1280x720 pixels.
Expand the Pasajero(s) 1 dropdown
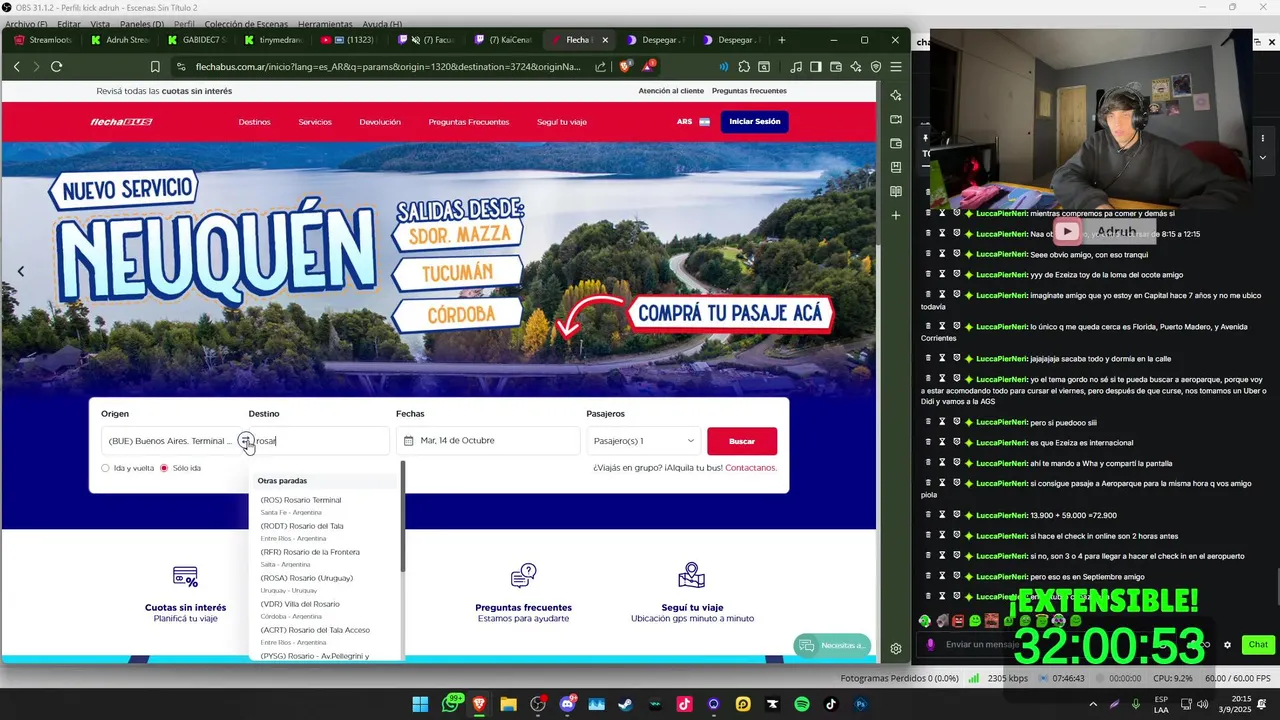coord(643,441)
